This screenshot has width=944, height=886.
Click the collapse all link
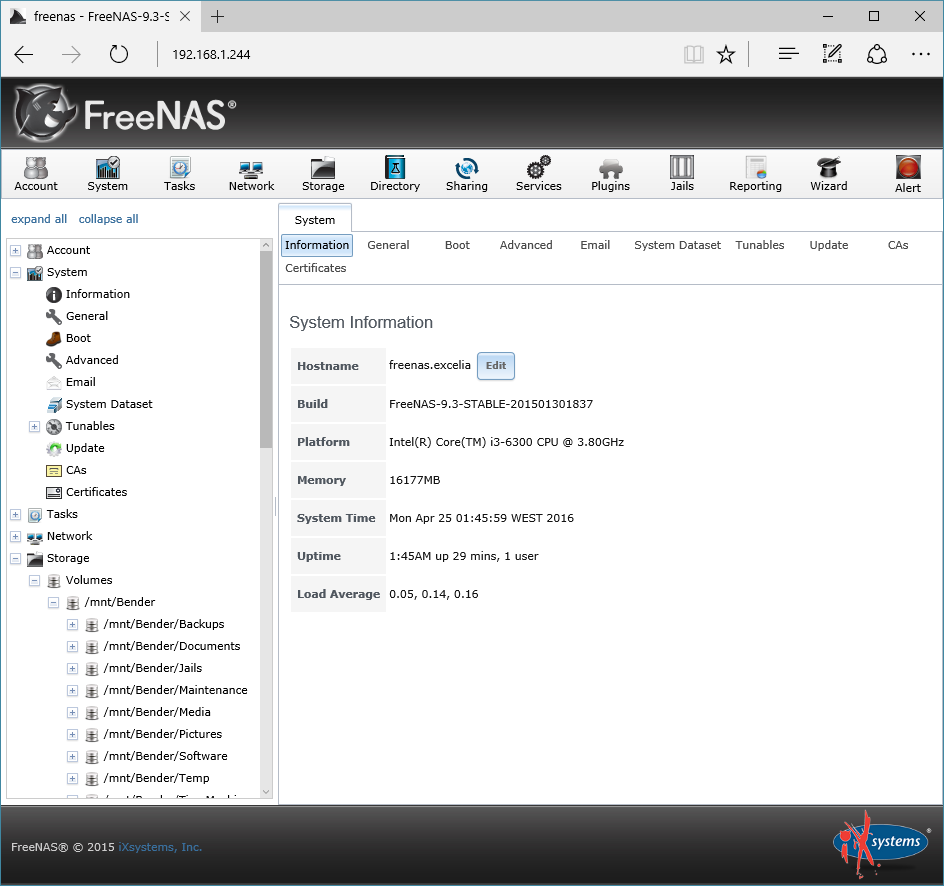point(108,219)
